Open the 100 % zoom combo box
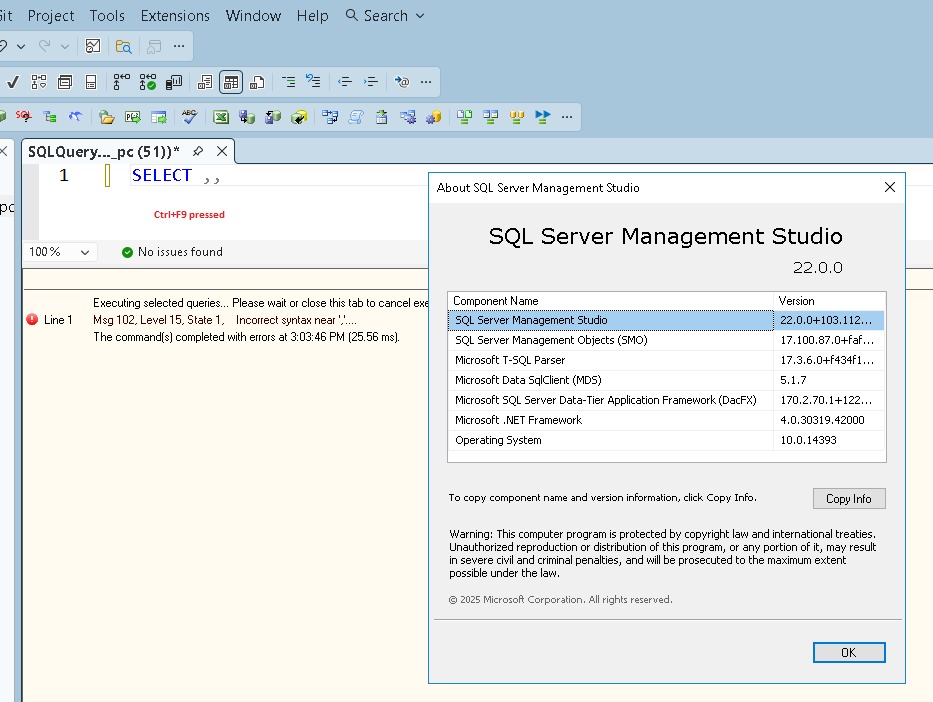 click(x=60, y=252)
